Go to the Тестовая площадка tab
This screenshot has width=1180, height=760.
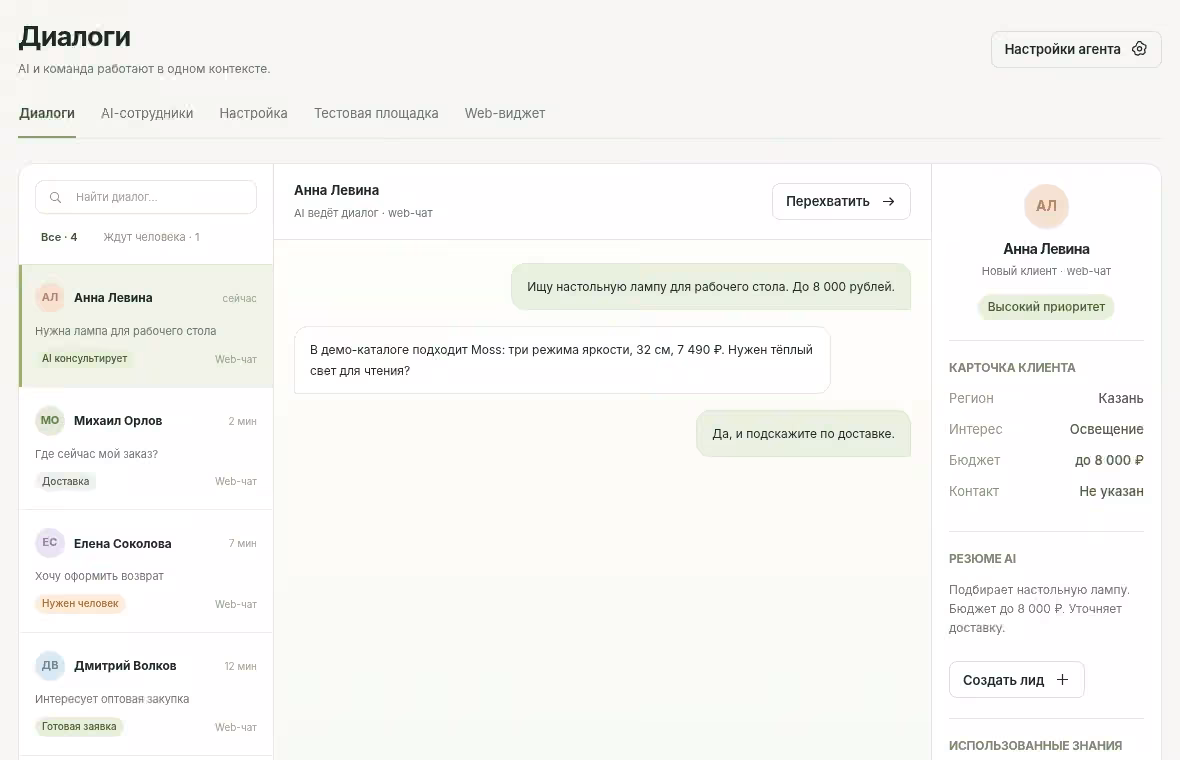click(x=376, y=114)
